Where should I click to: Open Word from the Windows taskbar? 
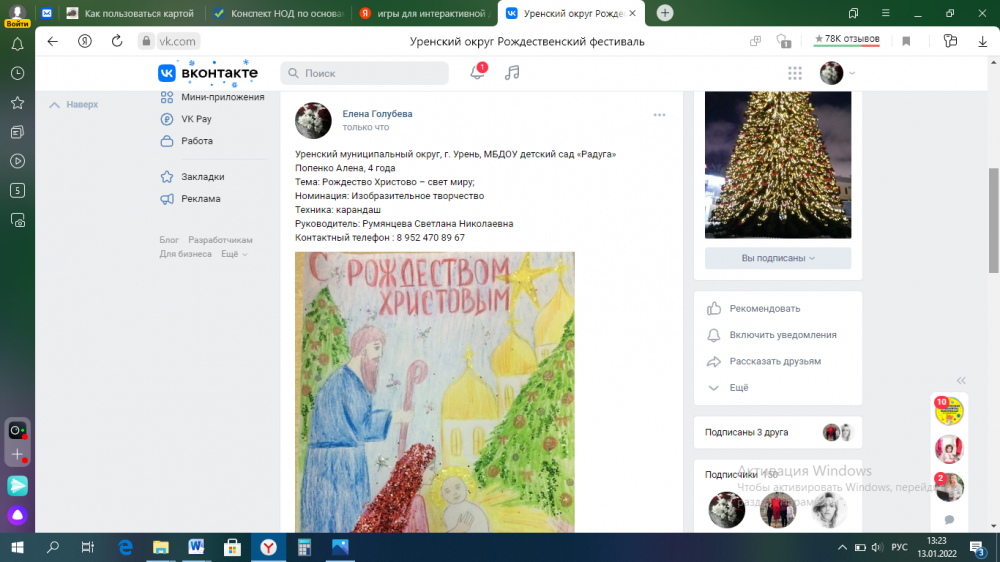[196, 547]
